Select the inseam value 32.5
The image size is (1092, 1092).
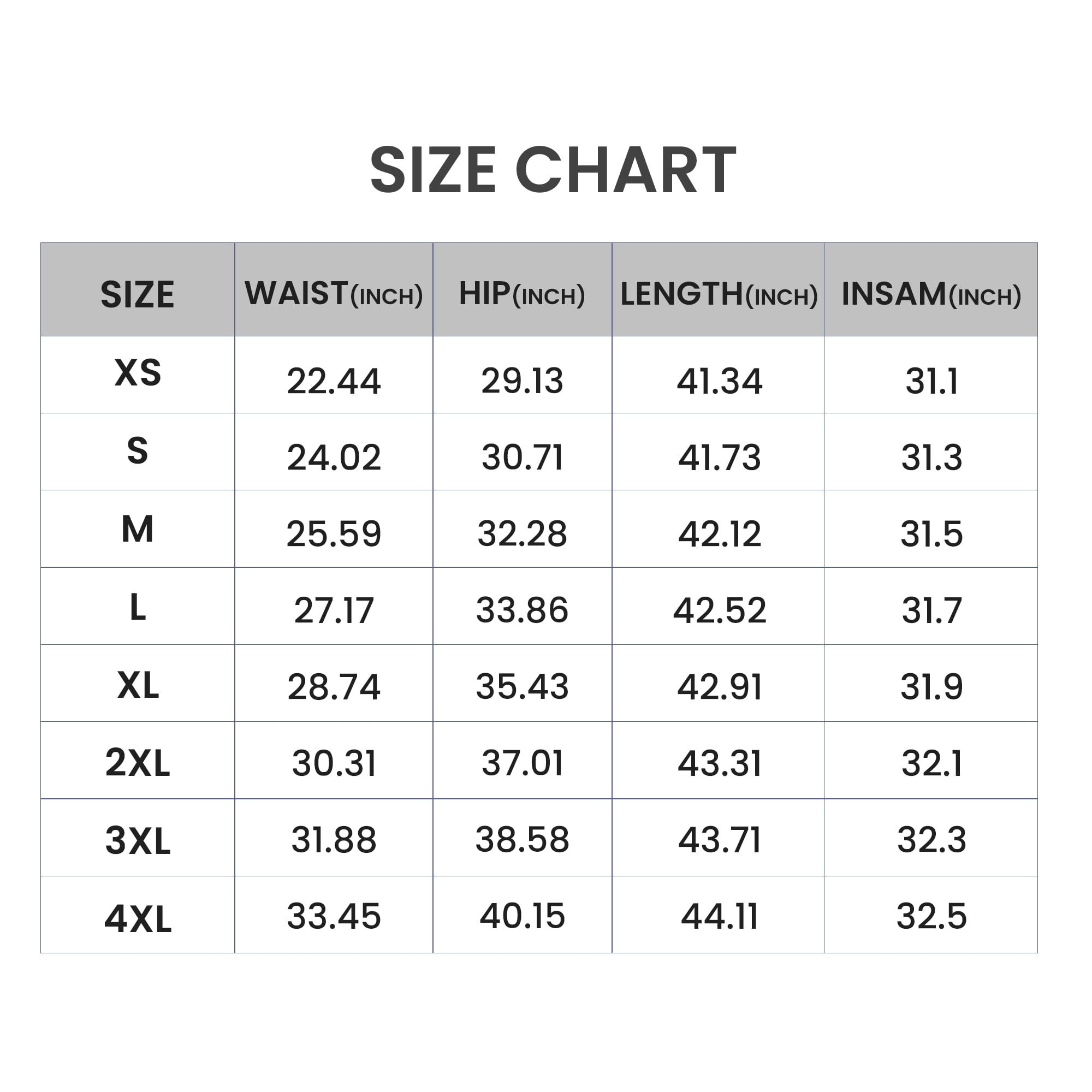931,916
